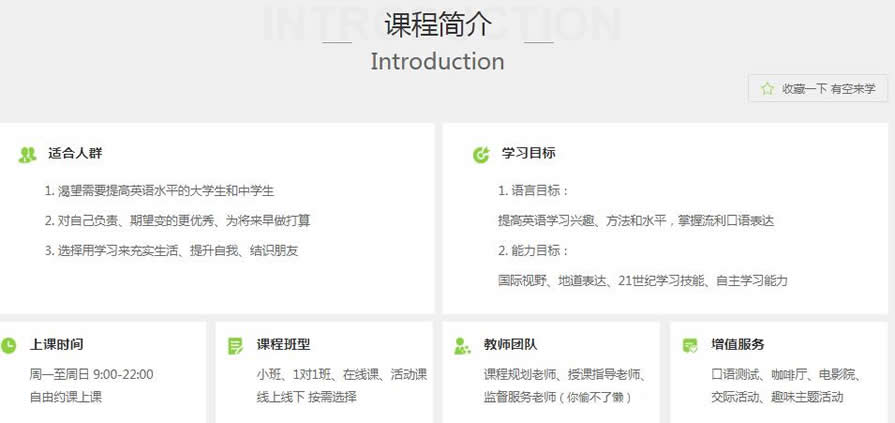
Task: Click the 上课时间 clock icon
Action: click(9, 346)
